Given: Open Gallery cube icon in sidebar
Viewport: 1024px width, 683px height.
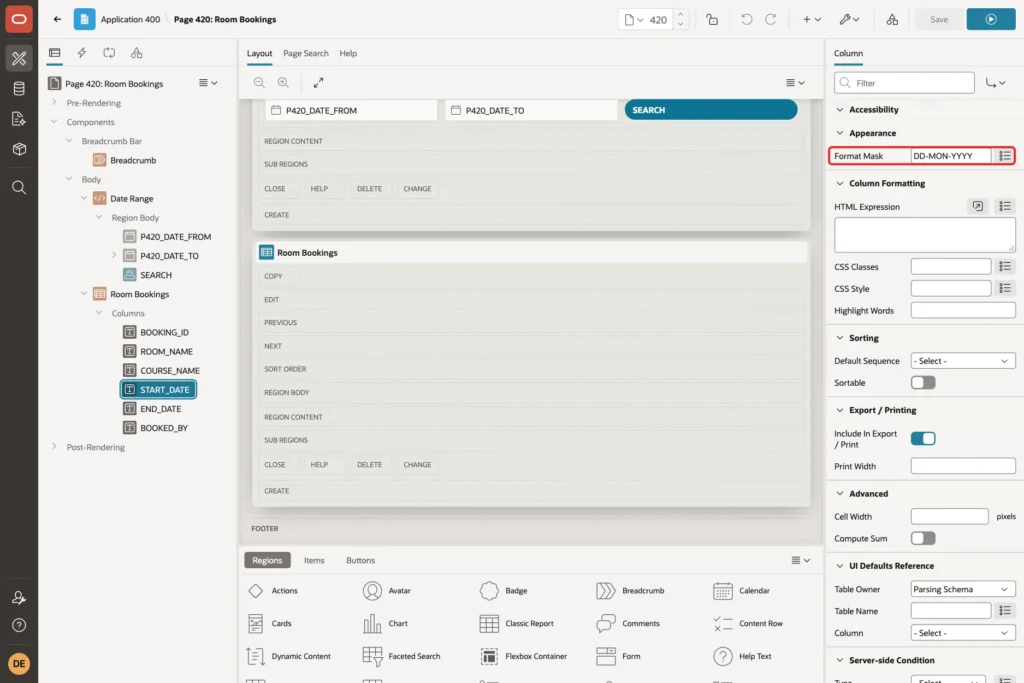Looking at the screenshot, I should [19, 149].
